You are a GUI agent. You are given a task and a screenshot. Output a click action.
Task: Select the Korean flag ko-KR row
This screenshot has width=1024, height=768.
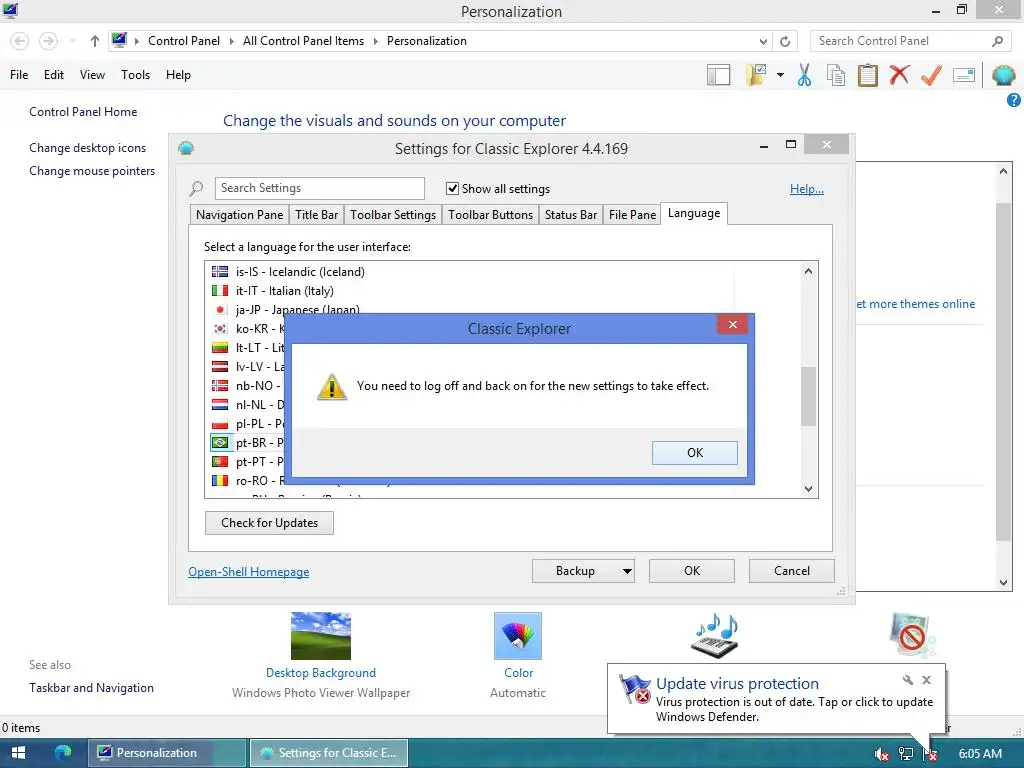click(x=248, y=328)
